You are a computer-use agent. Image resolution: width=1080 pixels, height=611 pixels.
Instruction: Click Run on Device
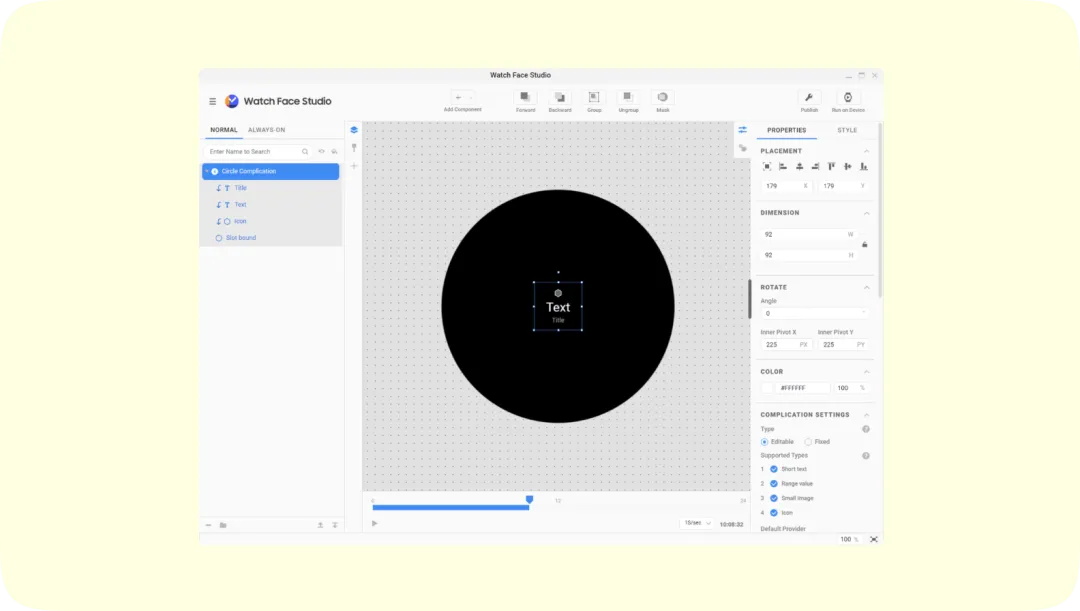[x=848, y=101]
